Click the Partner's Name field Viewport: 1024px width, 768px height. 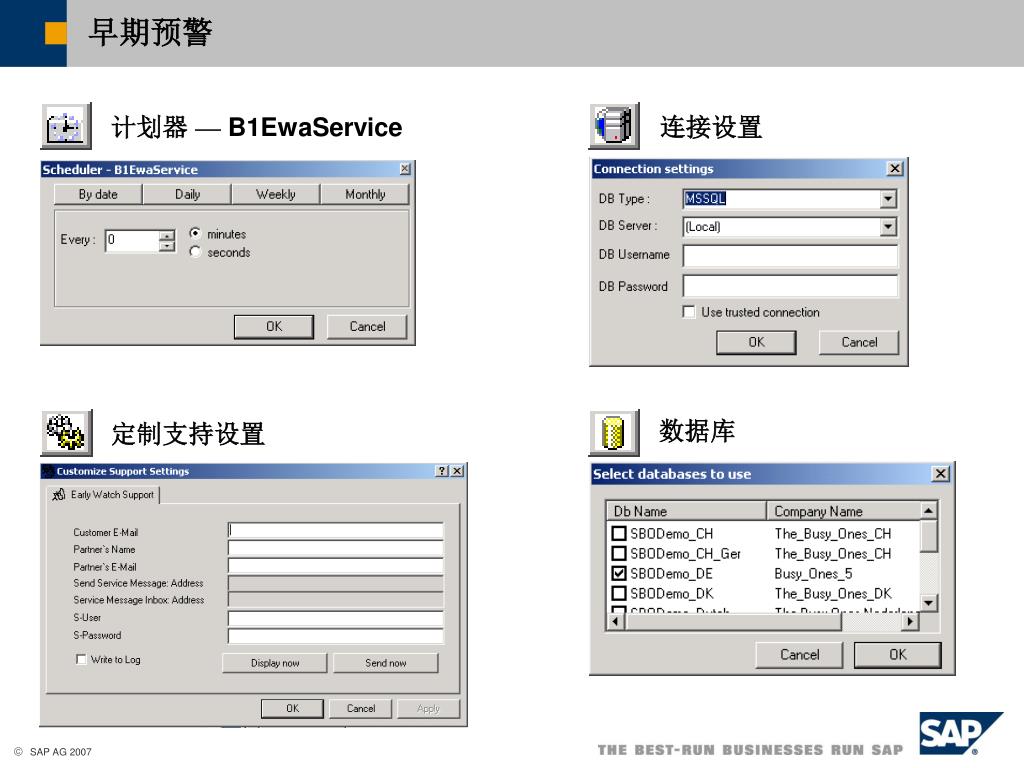(336, 548)
